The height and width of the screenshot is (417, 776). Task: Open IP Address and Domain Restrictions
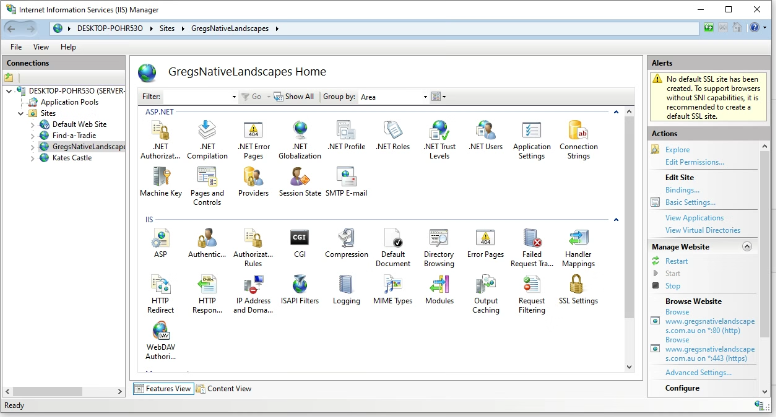pos(253,294)
